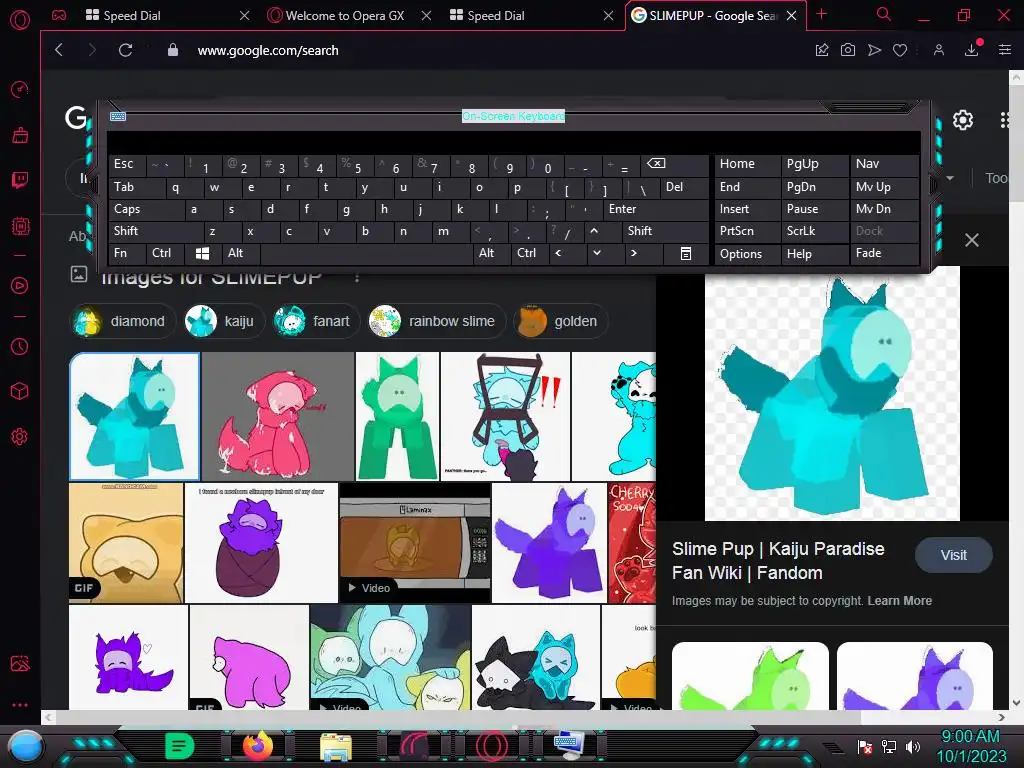The width and height of the screenshot is (1024, 768).
Task: Open the profile account icon
Action: click(938, 50)
